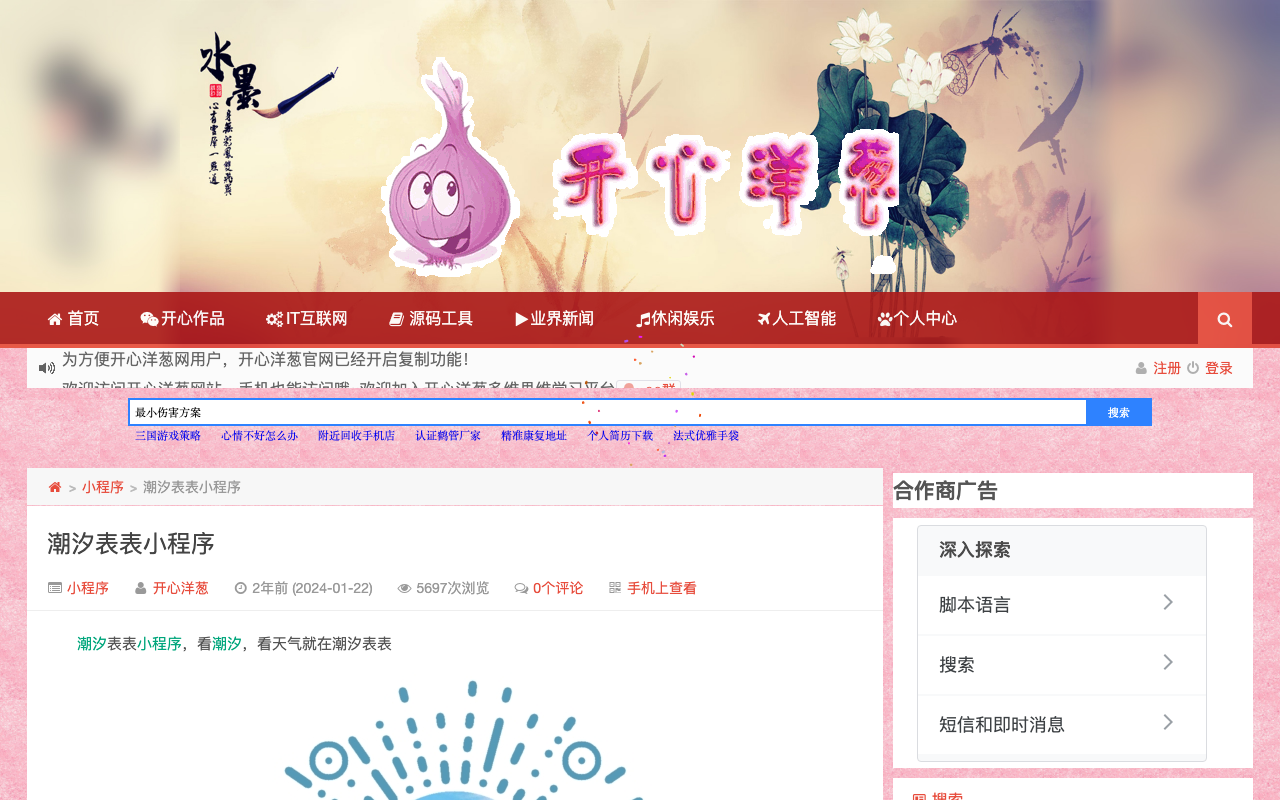Click the author link 开心洋葱

click(181, 588)
